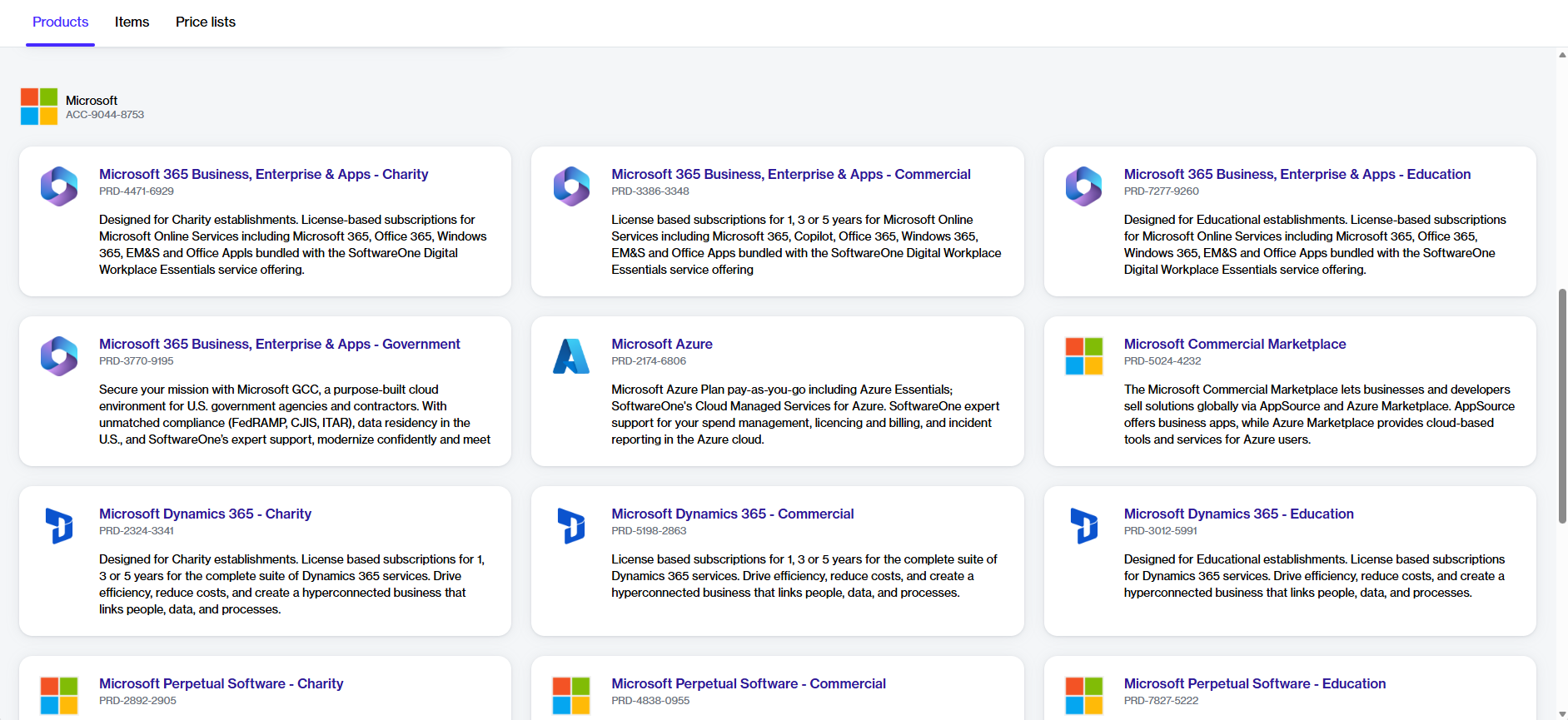This screenshot has height=720, width=1568.
Task: Click product ID PRD-4838-0955
Action: 650,701
